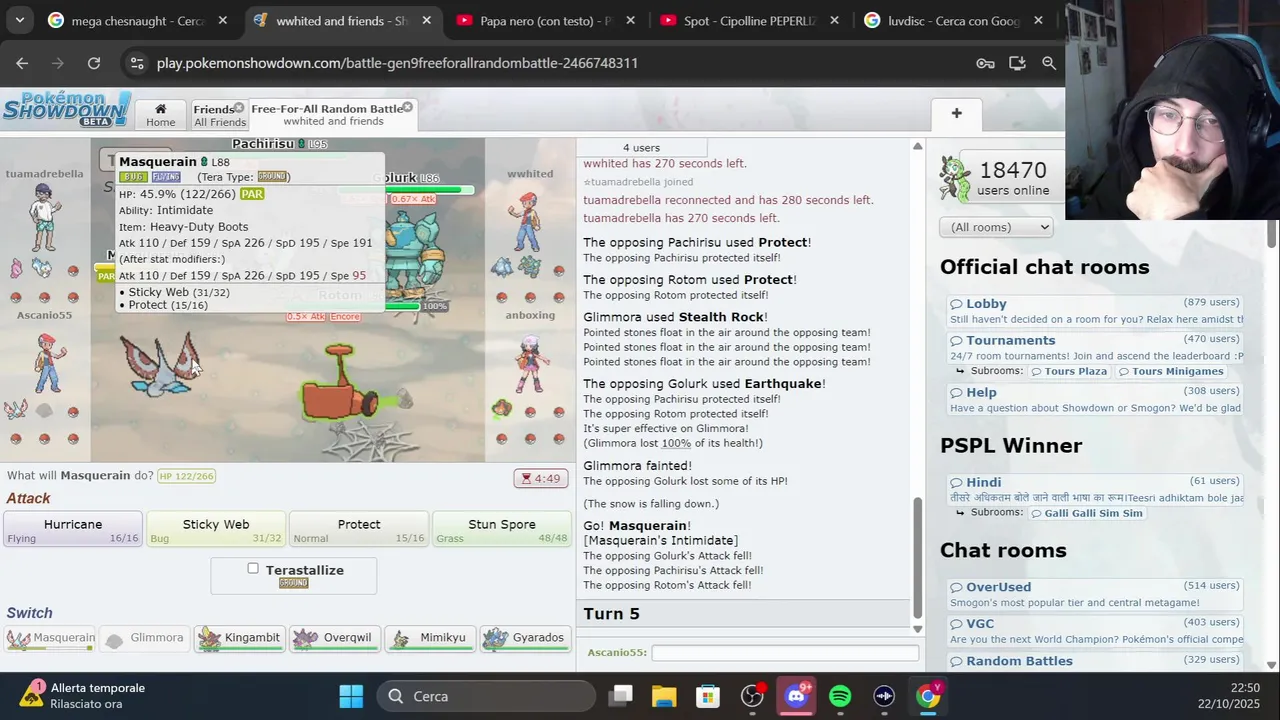Viewport: 1280px width, 720px height.
Task: Open the Tours Minigames subroom
Action: pos(1170,371)
